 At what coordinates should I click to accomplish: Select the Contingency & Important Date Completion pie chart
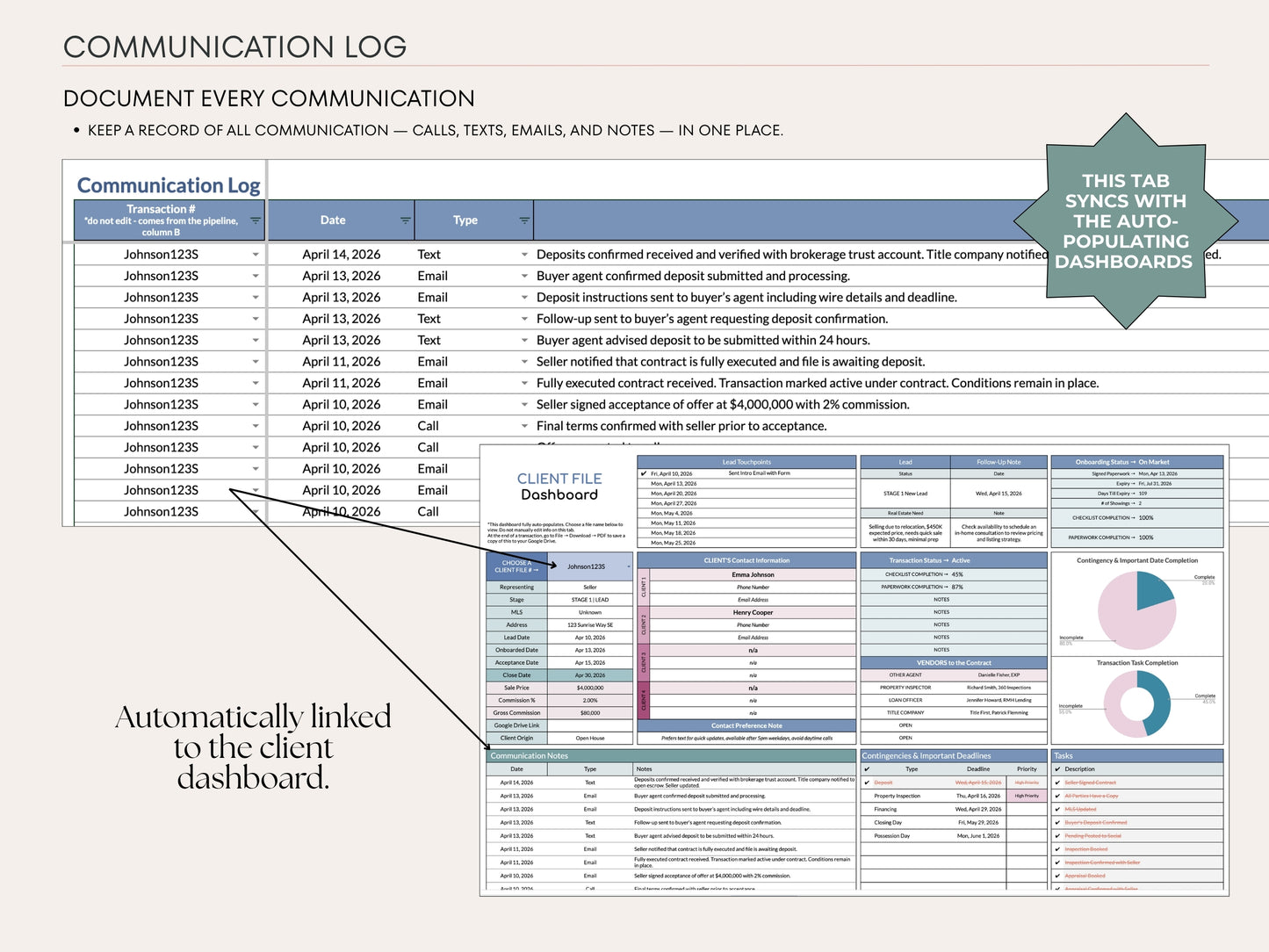point(1137,610)
